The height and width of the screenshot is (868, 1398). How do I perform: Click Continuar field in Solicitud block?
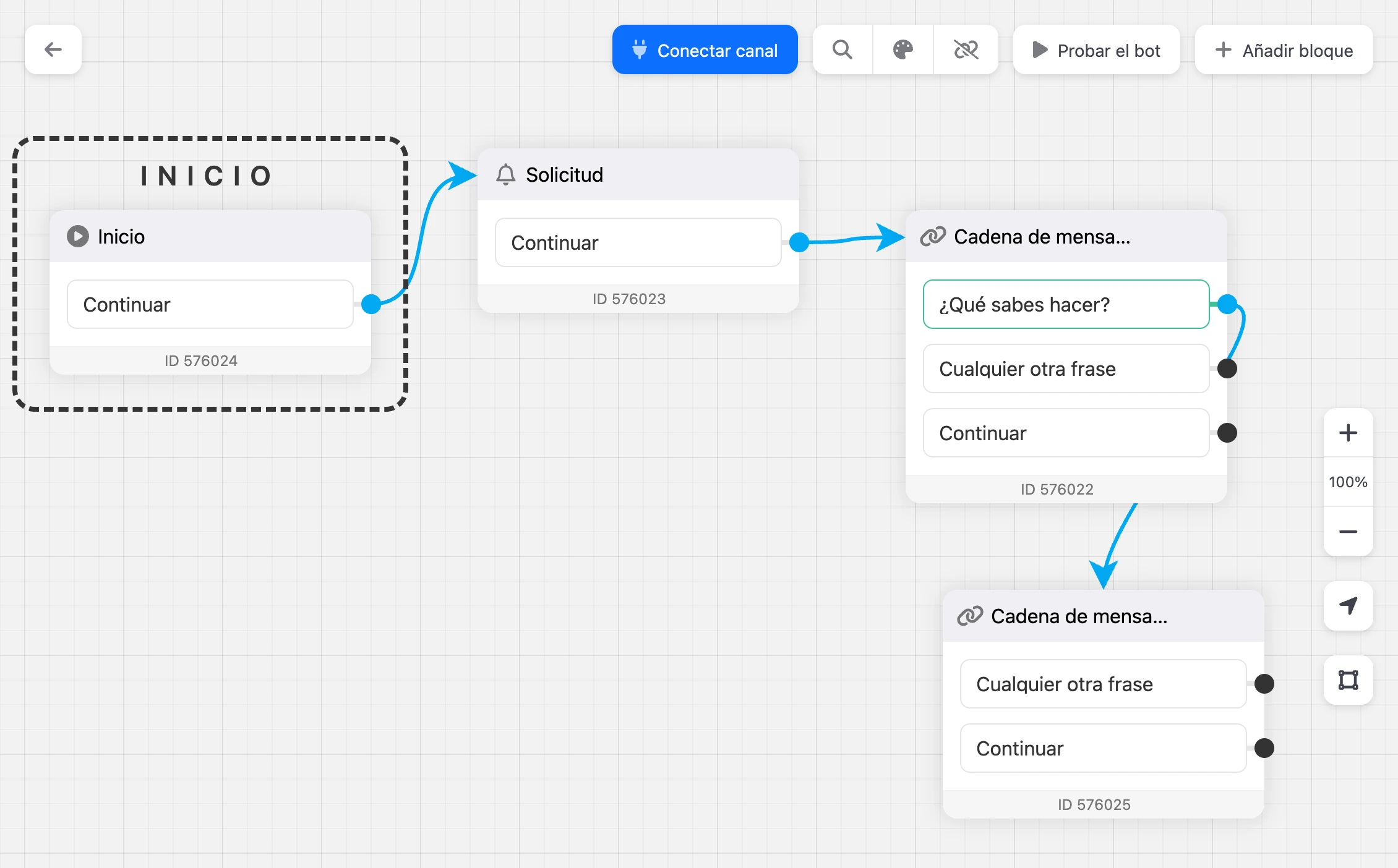[638, 242]
